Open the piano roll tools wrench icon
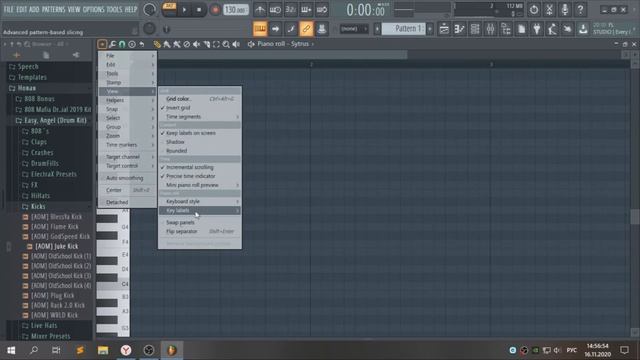640x360 pixels. click(x=112, y=44)
